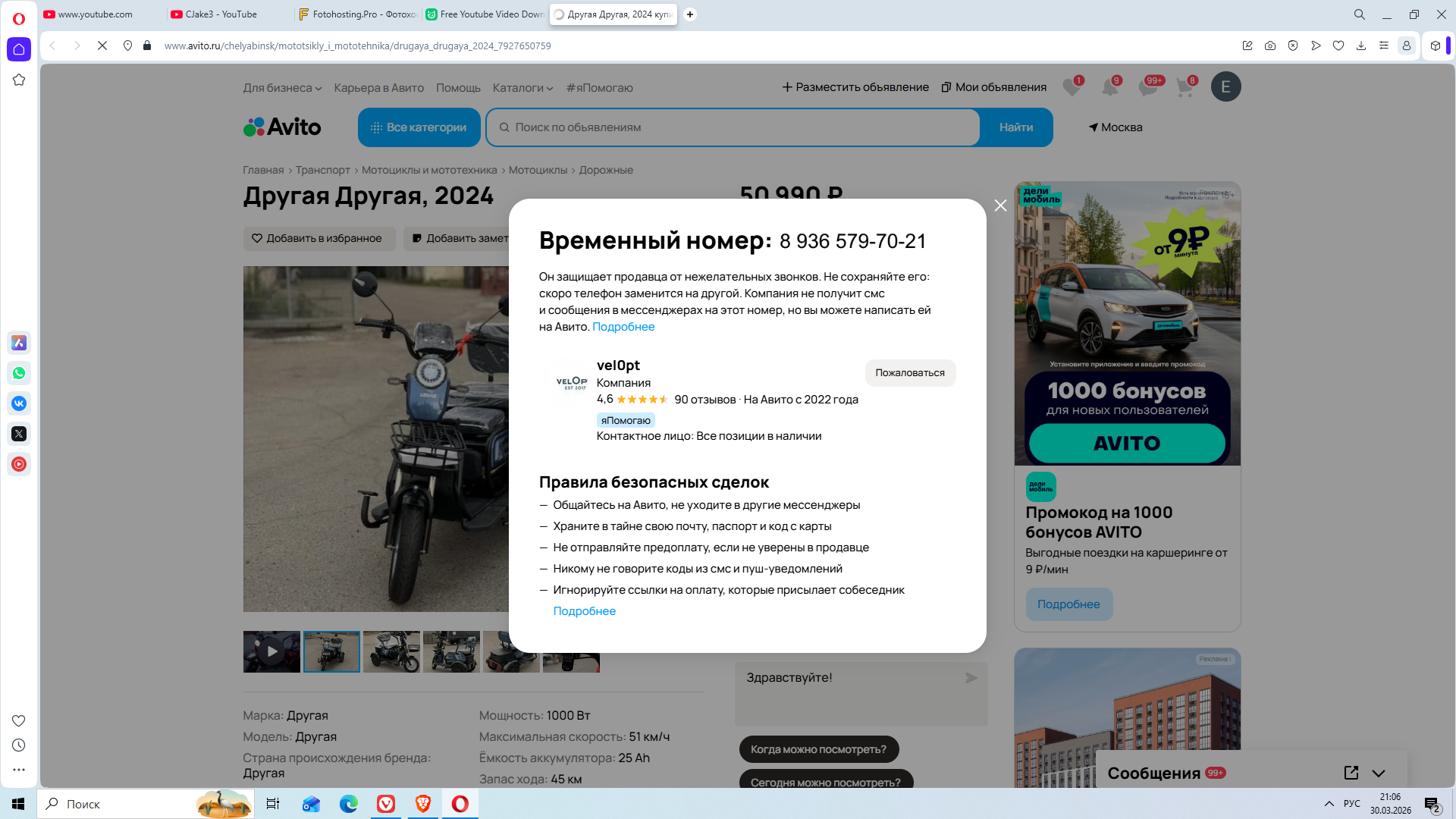This screenshot has width=1456, height=819.
Task: Expand the Для бизнеса dropdown
Action: pyautogui.click(x=282, y=88)
